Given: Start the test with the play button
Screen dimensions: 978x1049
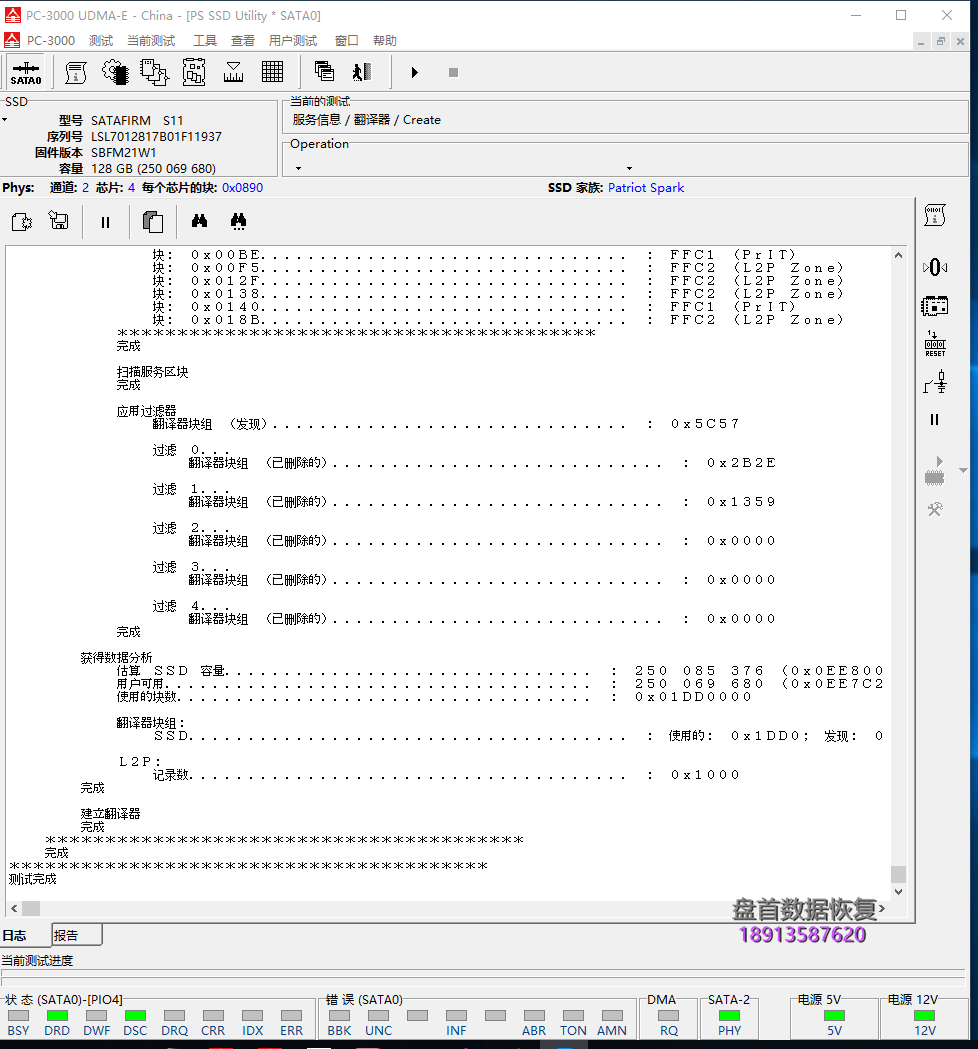Looking at the screenshot, I should (415, 72).
